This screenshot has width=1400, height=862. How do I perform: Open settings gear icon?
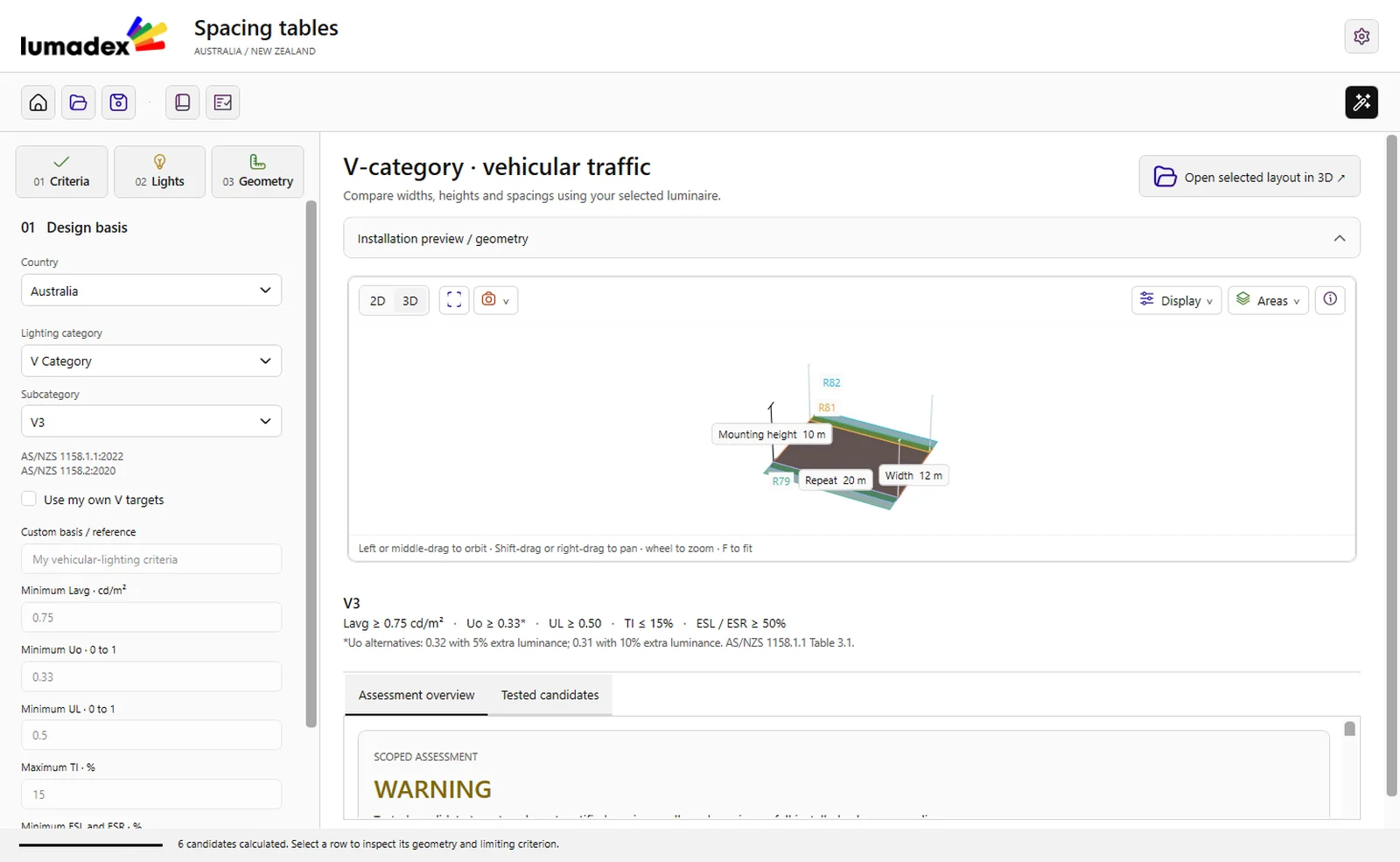point(1361,36)
